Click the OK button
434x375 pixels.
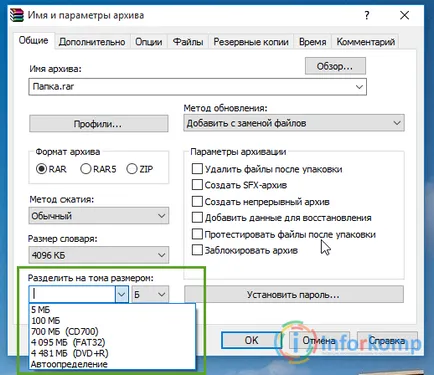click(252, 340)
